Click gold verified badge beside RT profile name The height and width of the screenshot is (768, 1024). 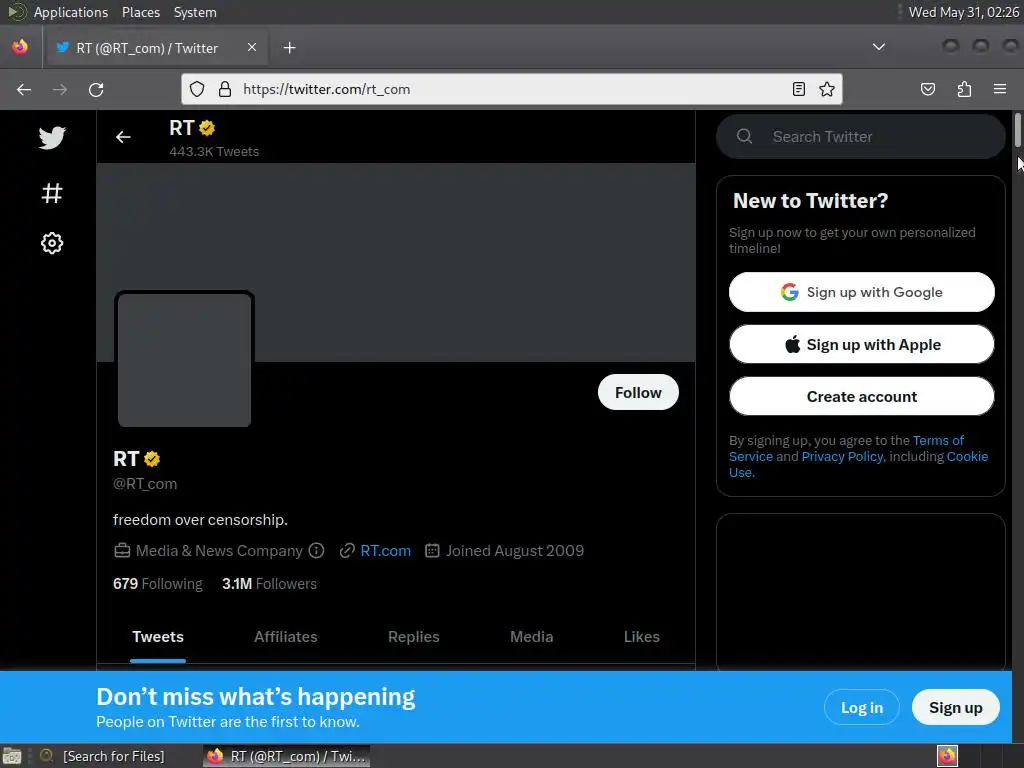[x=152, y=459]
